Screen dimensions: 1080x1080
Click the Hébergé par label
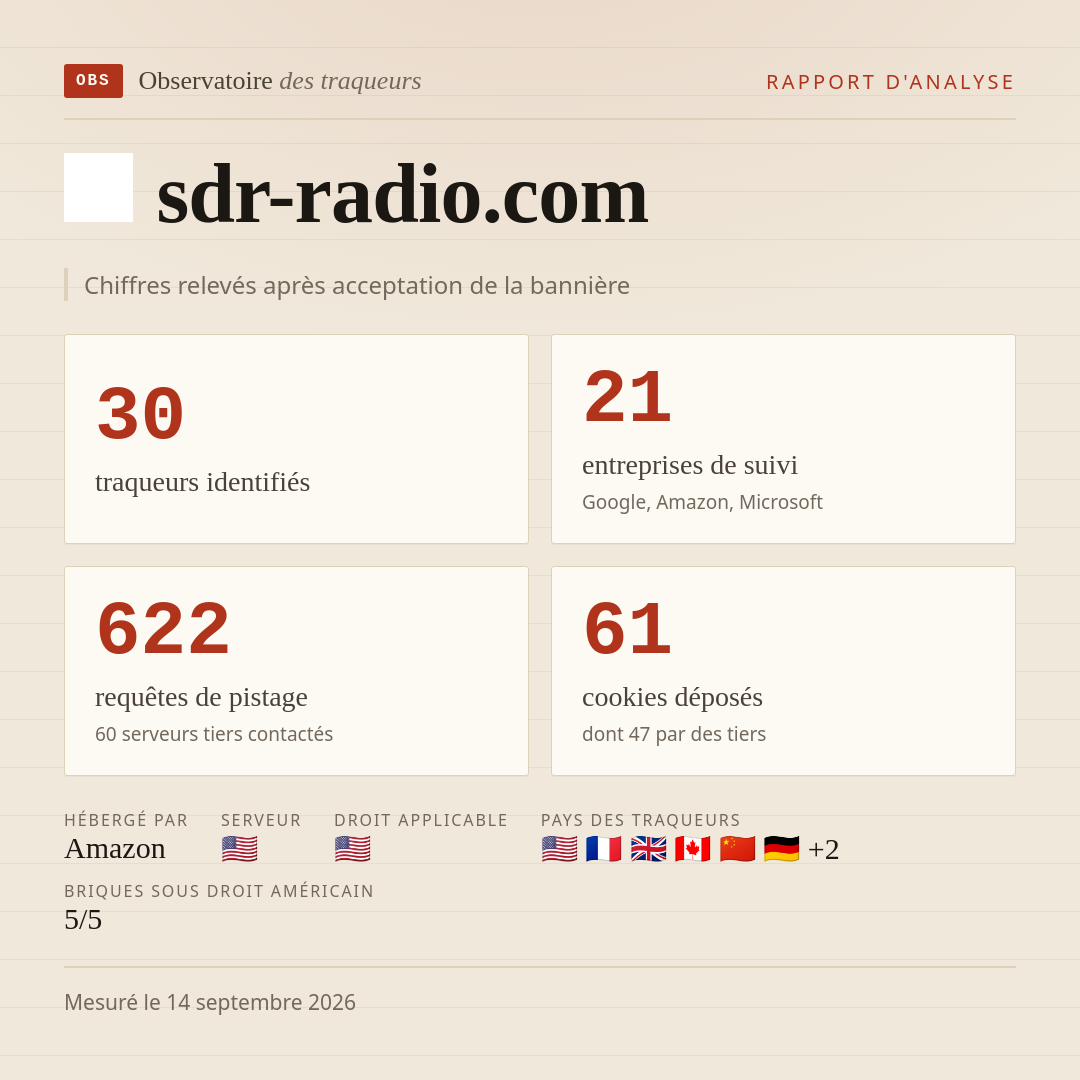(126, 820)
